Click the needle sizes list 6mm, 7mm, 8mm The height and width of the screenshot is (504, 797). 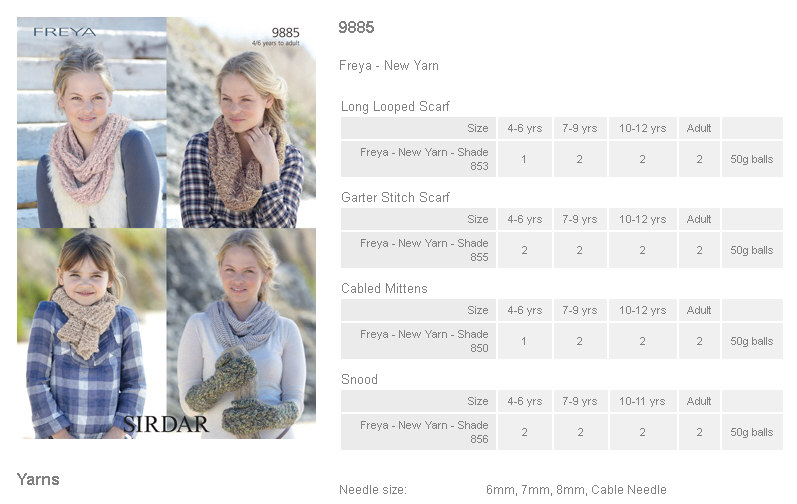pos(576,490)
